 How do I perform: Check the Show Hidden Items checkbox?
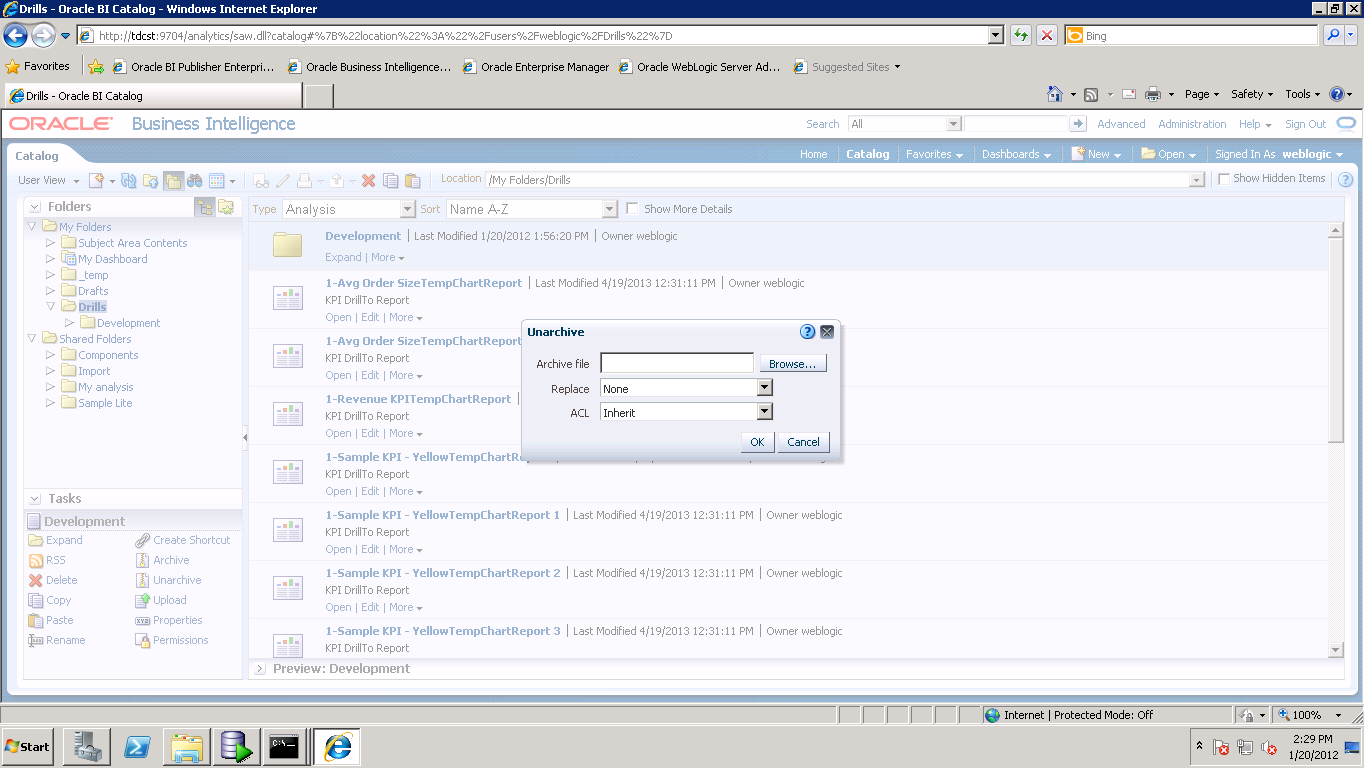(1224, 179)
